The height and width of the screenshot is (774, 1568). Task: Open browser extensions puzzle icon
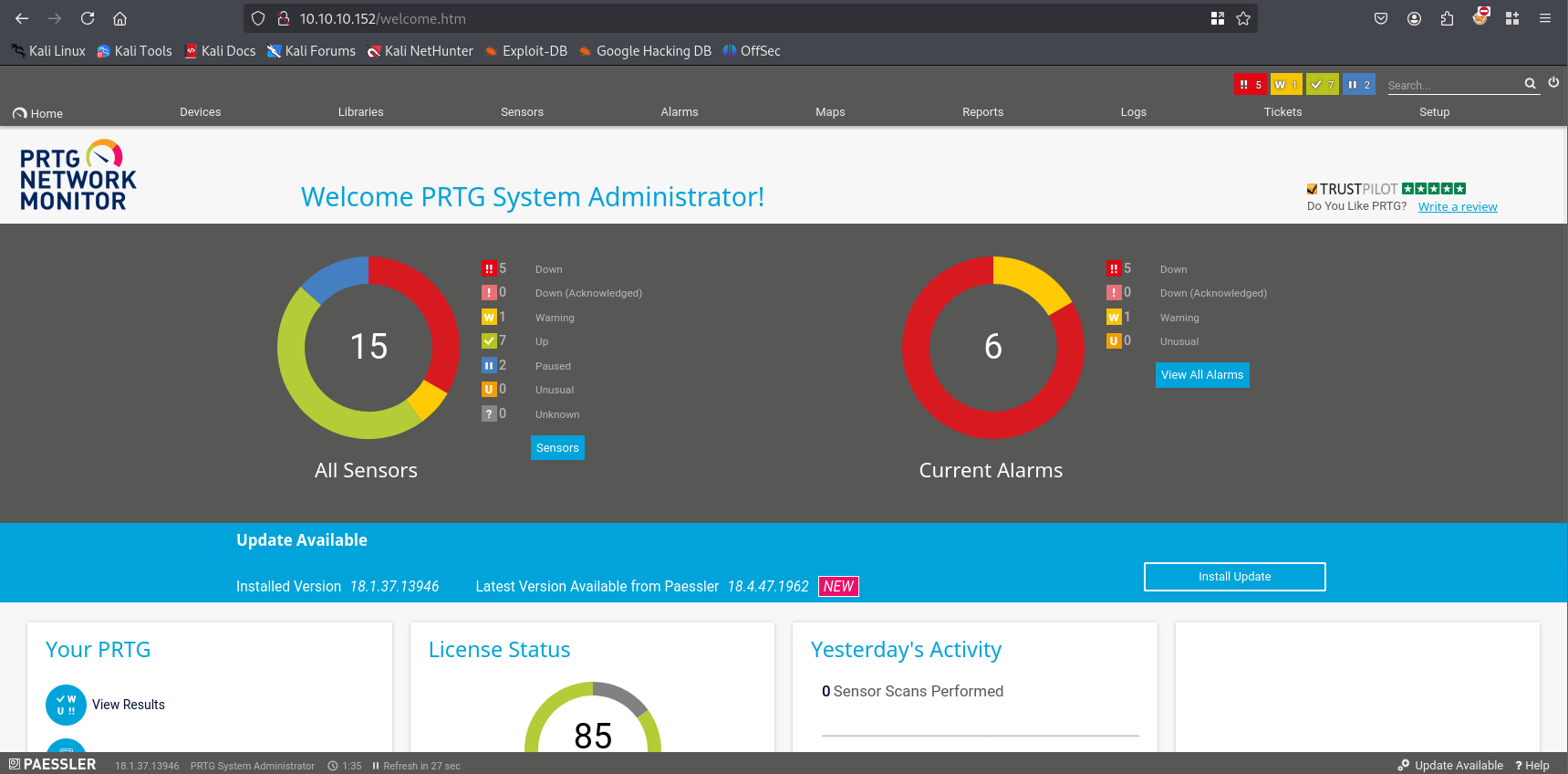point(1447,18)
